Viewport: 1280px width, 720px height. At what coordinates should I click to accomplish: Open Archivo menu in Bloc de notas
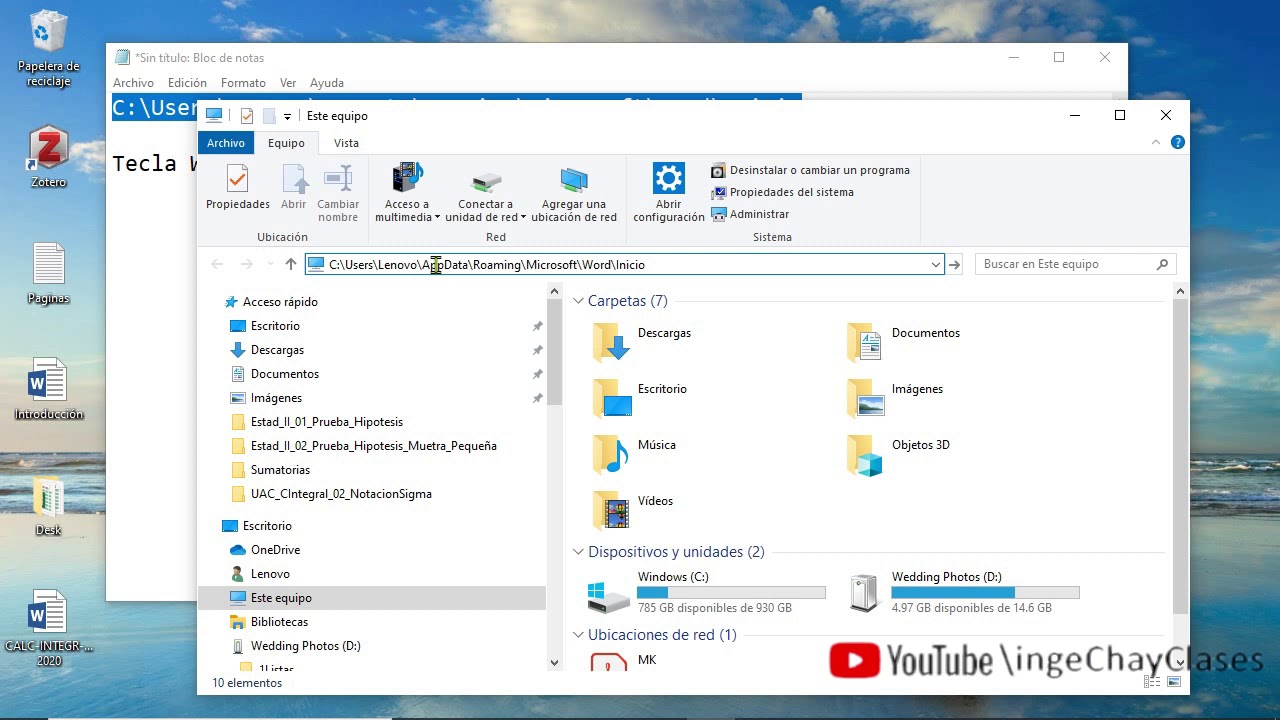(x=133, y=83)
